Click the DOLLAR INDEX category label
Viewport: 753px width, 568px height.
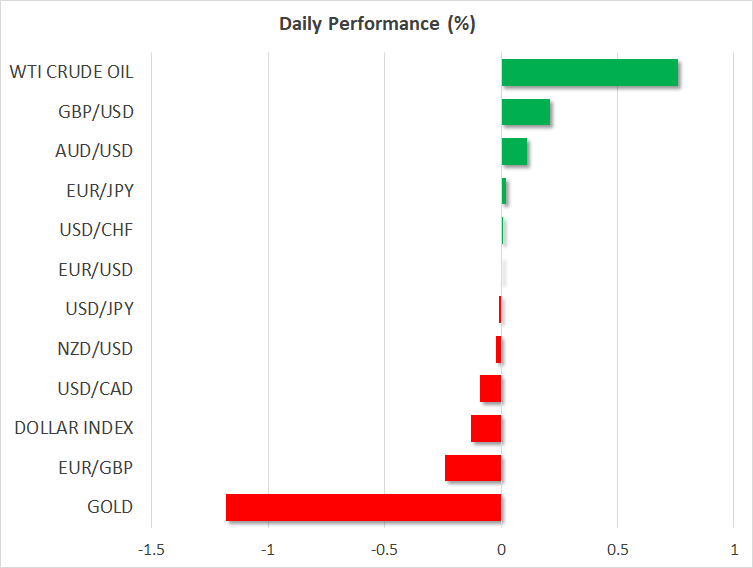(74, 428)
